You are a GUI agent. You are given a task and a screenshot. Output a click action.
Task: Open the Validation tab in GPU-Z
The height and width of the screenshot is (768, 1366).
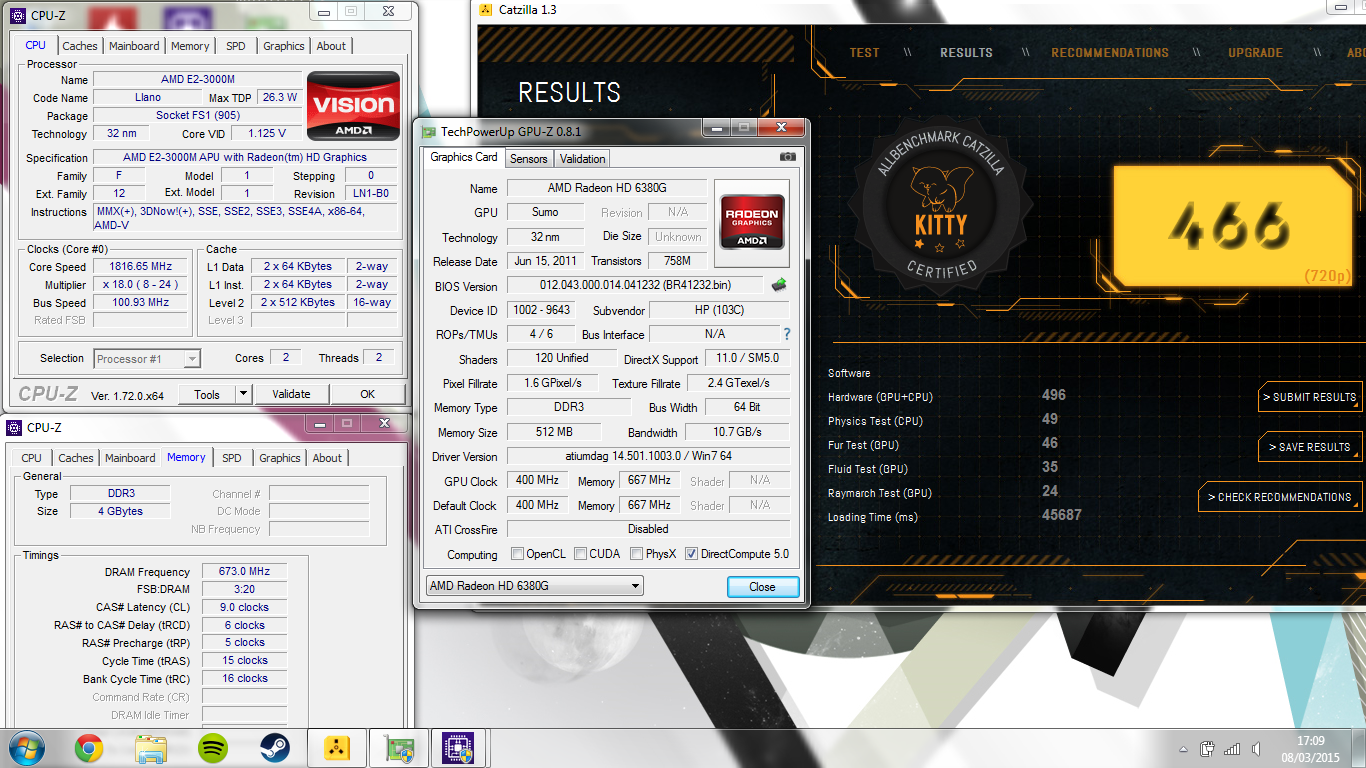tap(582, 159)
